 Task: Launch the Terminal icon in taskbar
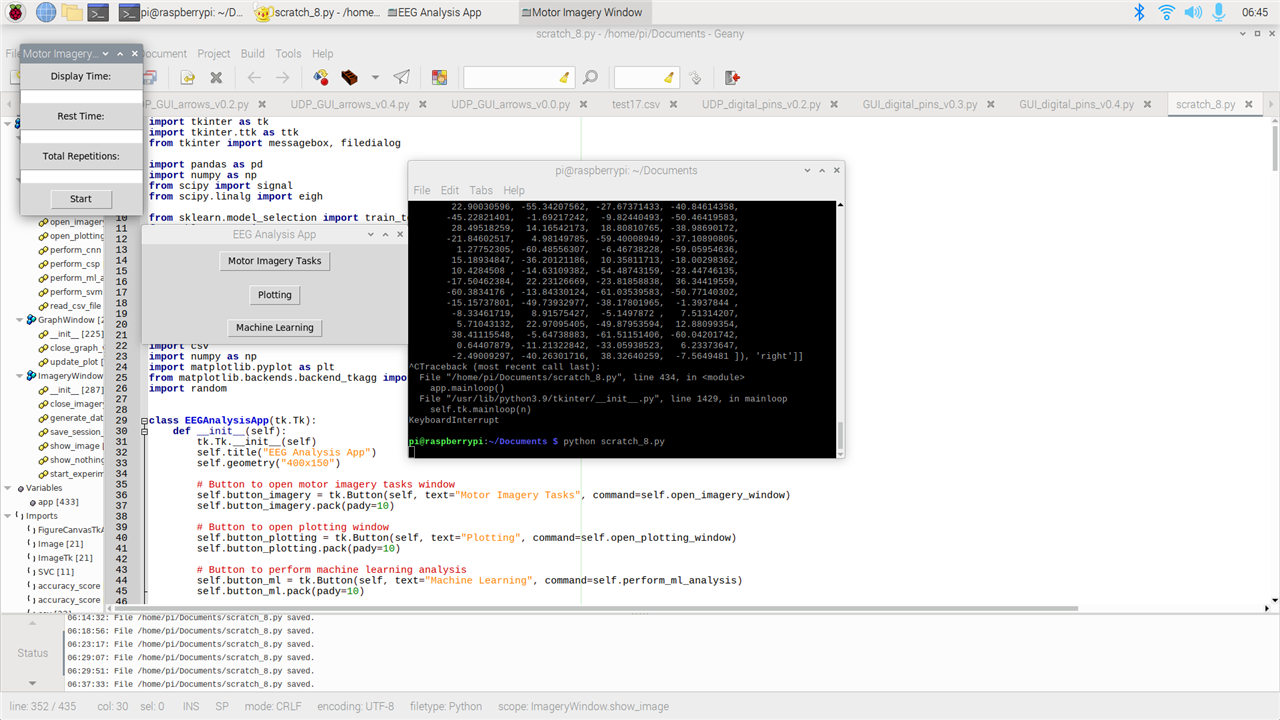click(98, 12)
